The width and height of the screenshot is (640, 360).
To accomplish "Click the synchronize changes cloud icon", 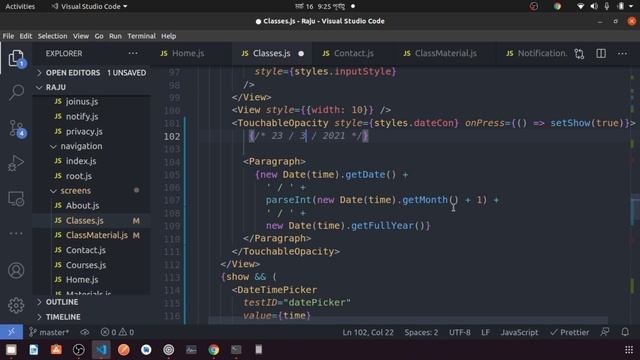I will pos(84,332).
